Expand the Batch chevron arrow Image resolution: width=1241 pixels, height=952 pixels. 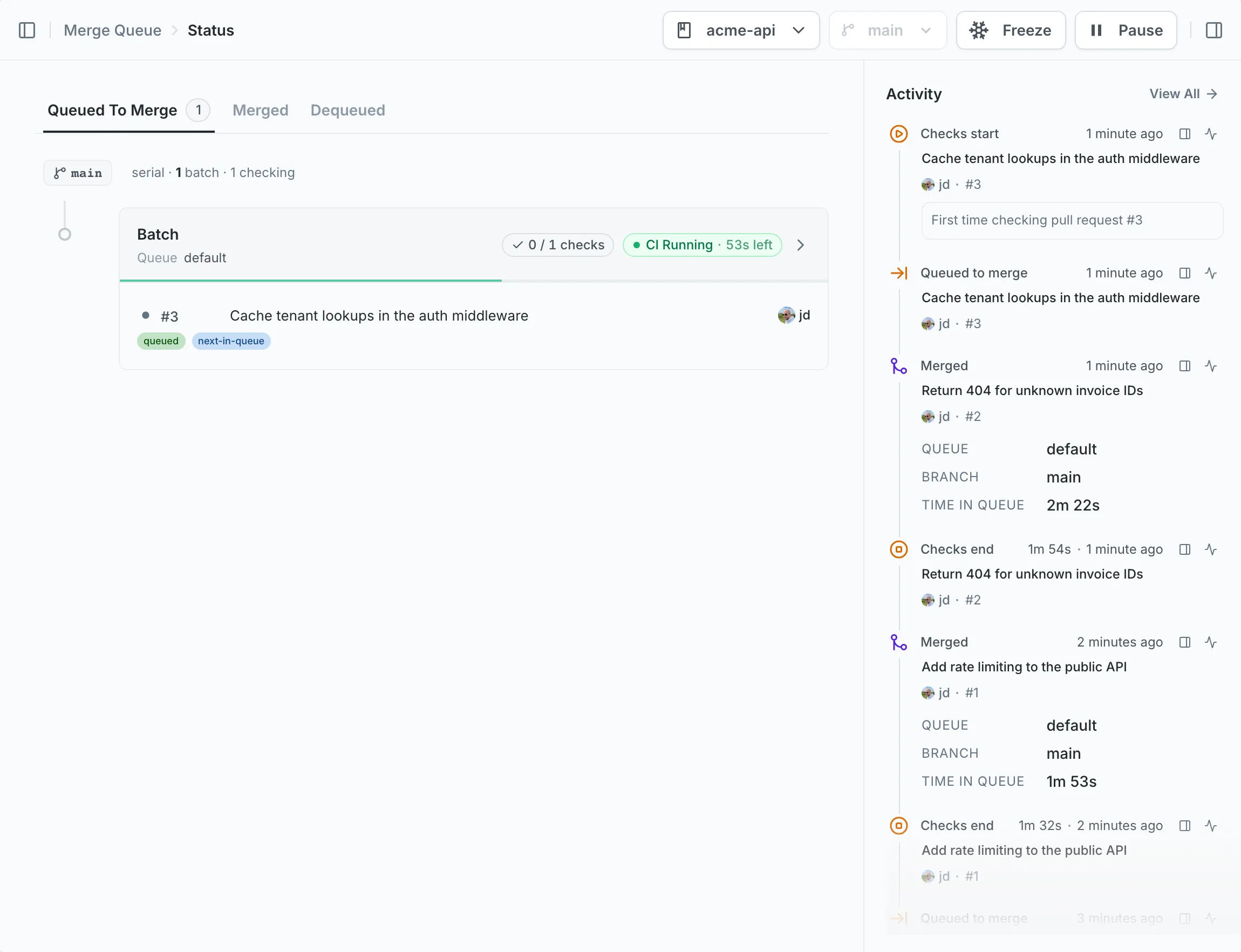800,245
